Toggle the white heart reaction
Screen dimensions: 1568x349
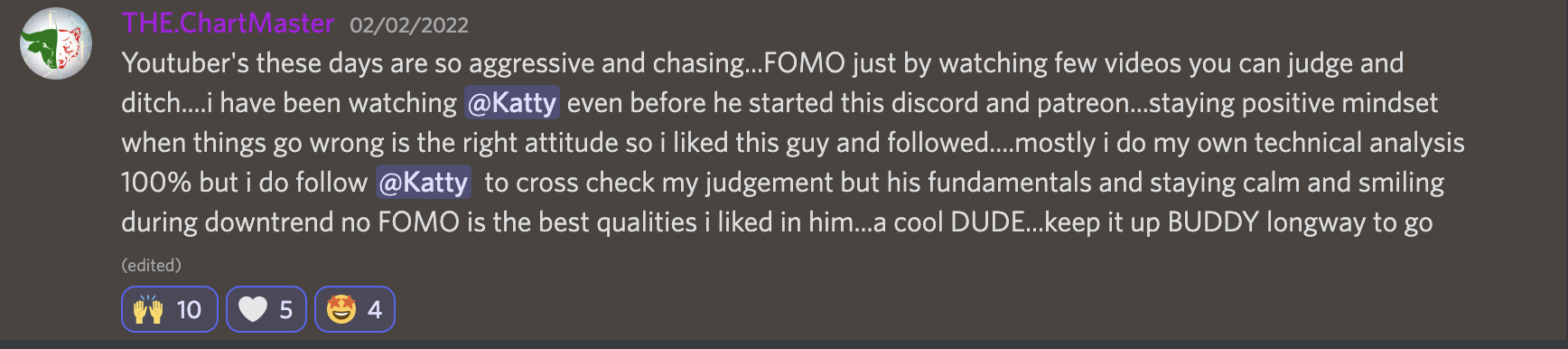[x=266, y=309]
